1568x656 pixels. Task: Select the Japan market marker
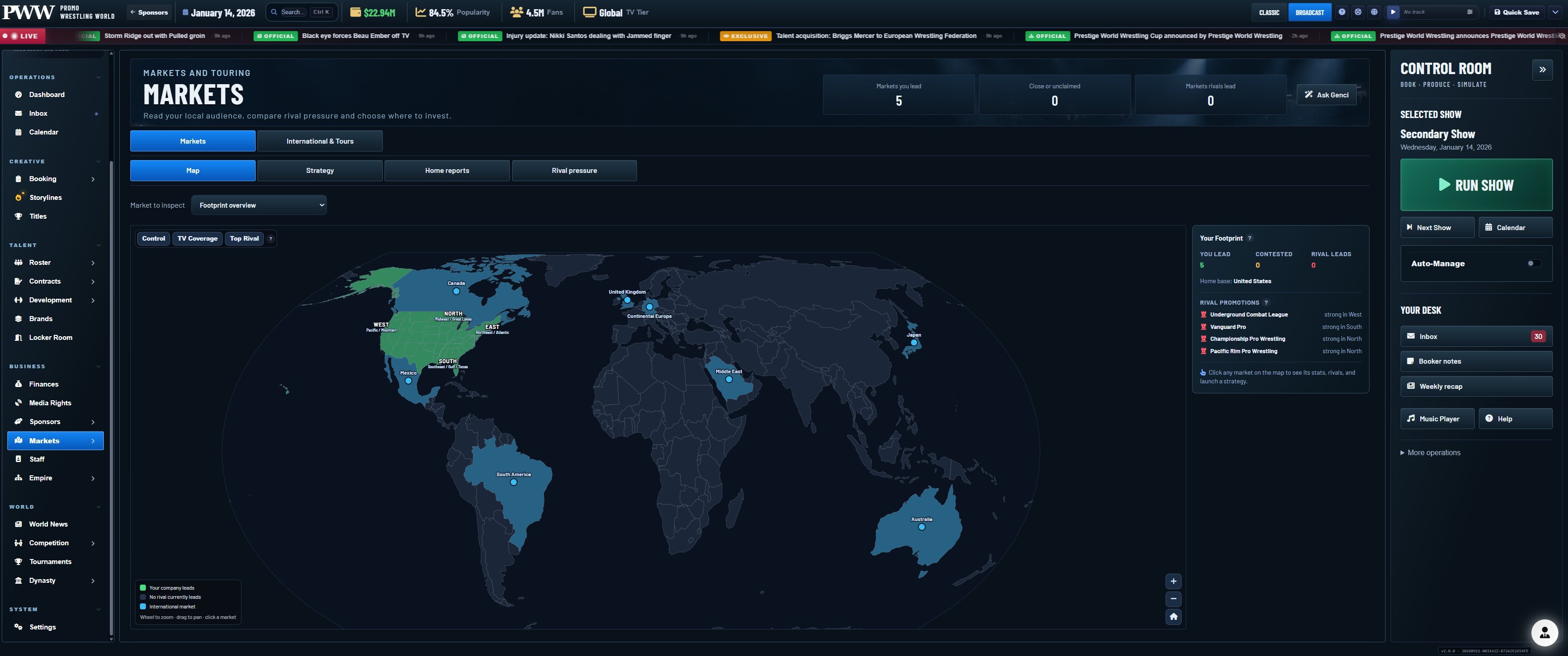914,343
